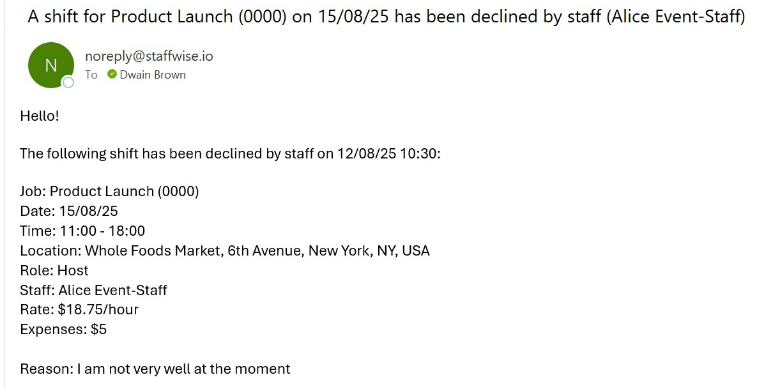
Task: Click the Rate: $18.75/hour line
Action: pyautogui.click(x=79, y=310)
